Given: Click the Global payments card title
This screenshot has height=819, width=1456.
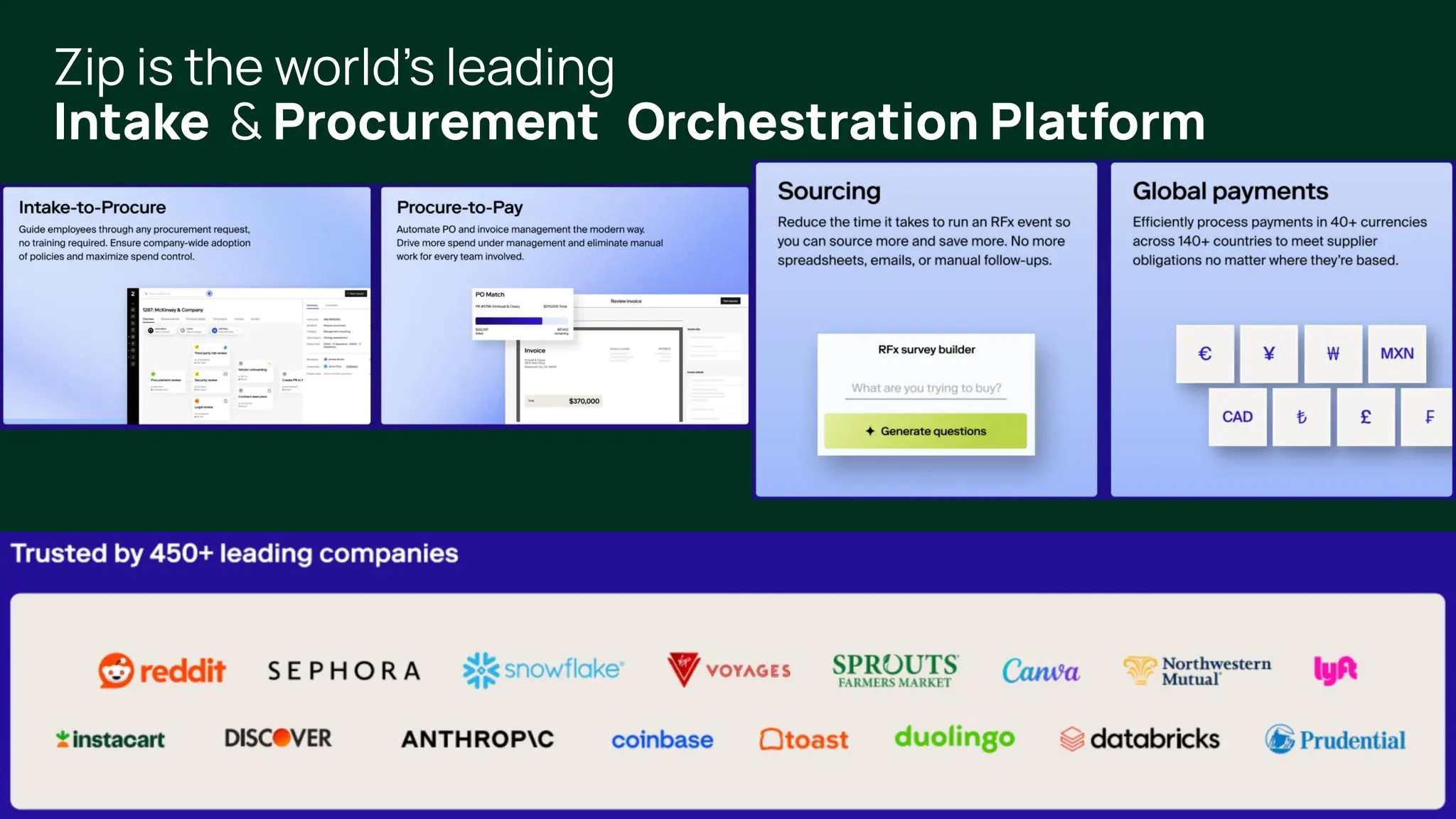Looking at the screenshot, I should tap(1230, 191).
